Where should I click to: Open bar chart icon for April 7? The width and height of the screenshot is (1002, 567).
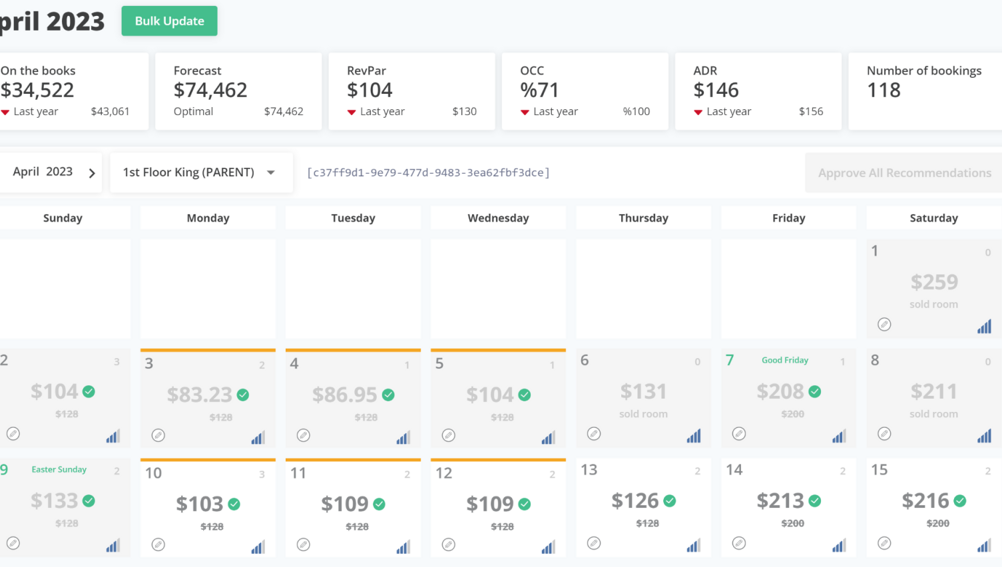tap(839, 435)
